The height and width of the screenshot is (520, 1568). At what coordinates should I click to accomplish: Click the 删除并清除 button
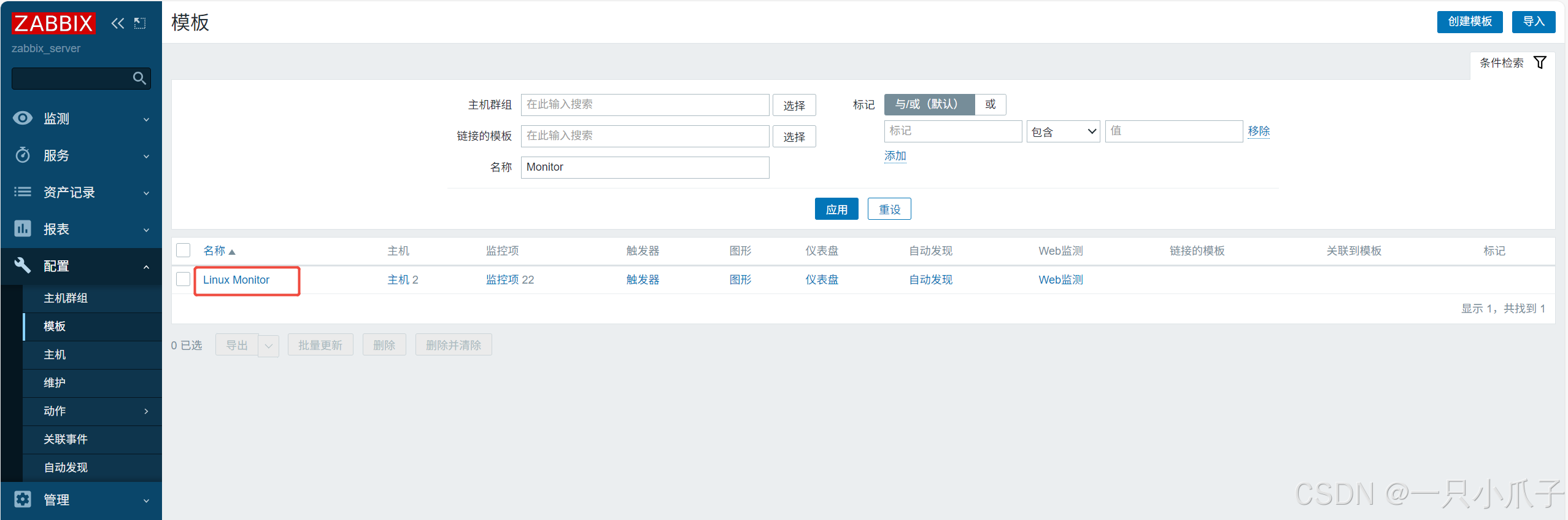454,345
